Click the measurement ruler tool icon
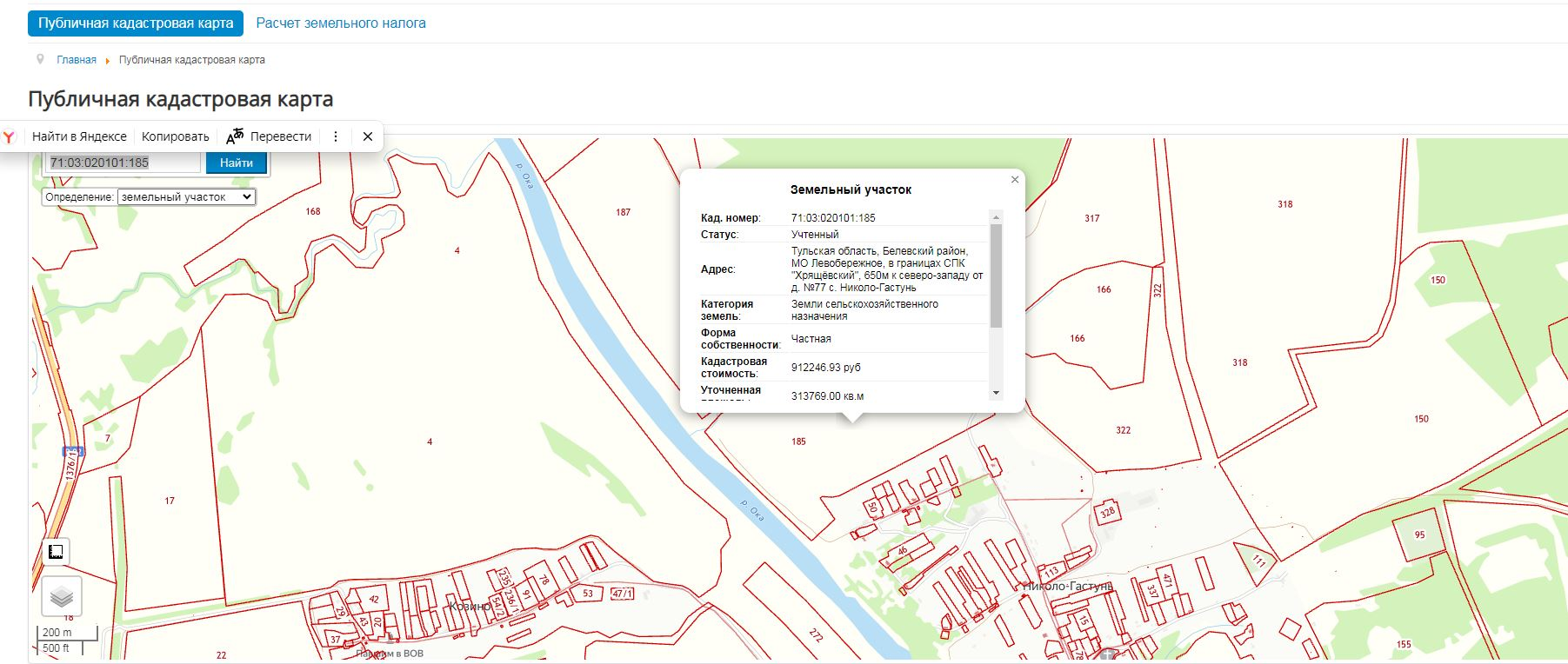The height and width of the screenshot is (664, 1568). click(x=56, y=552)
